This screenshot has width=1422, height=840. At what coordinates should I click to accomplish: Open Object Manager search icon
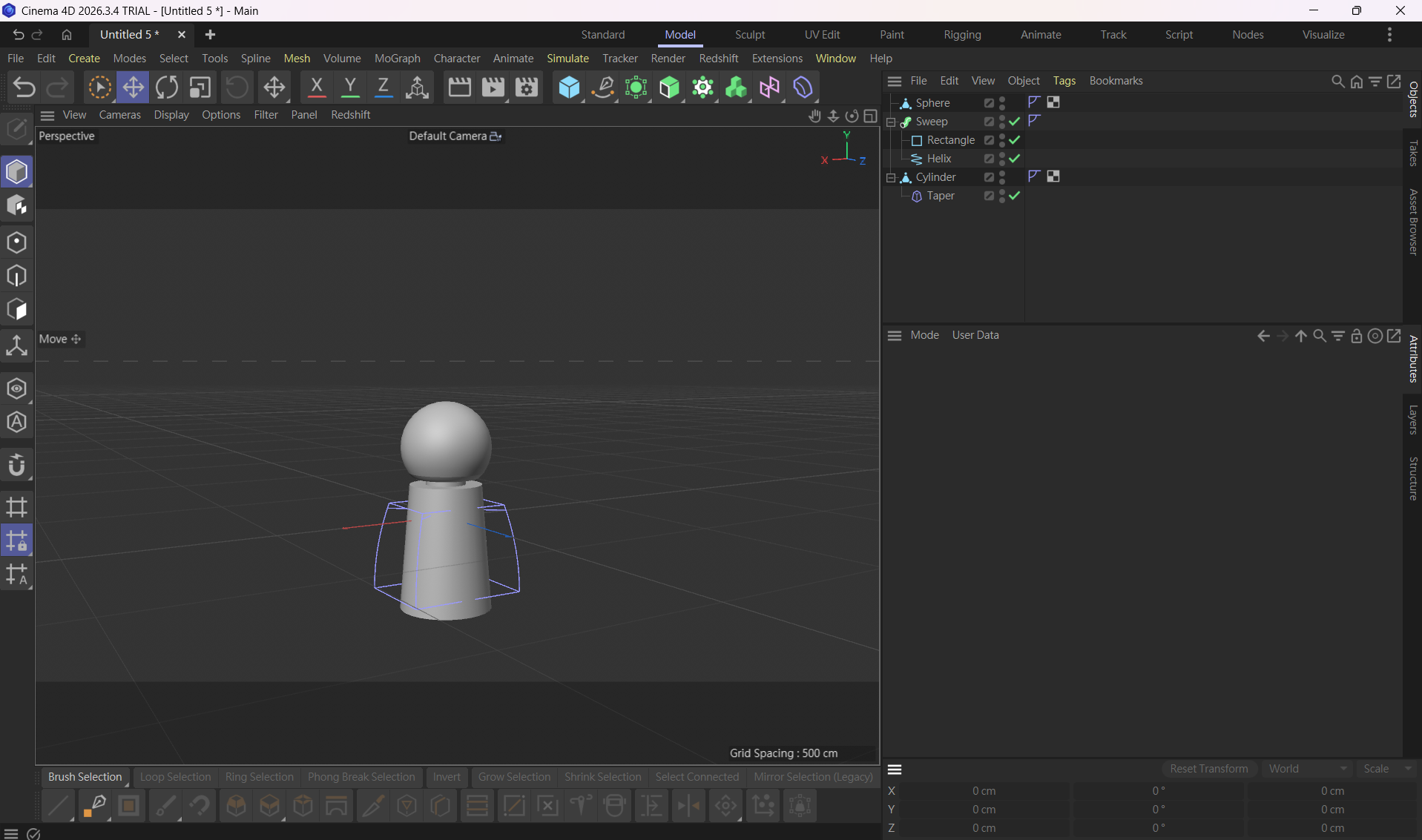[1337, 82]
